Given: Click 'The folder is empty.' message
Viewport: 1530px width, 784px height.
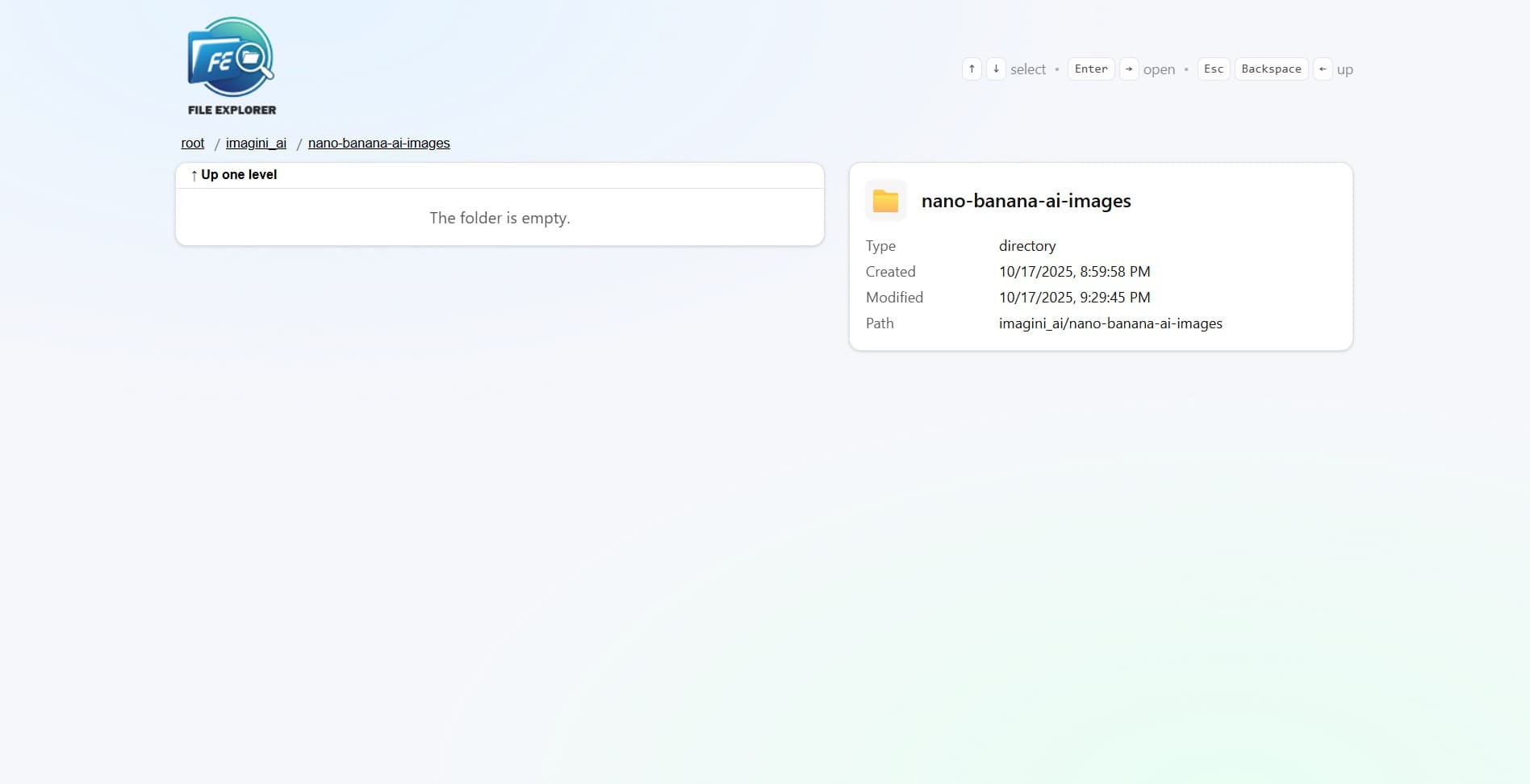Looking at the screenshot, I should coord(500,218).
